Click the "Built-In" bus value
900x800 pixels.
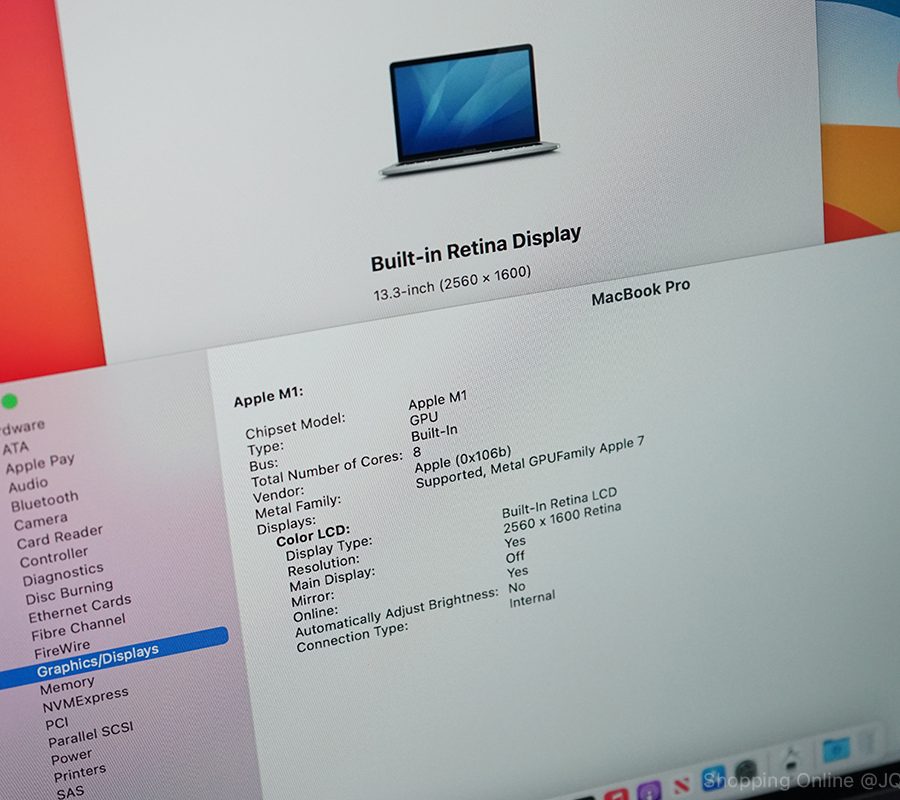[x=435, y=434]
